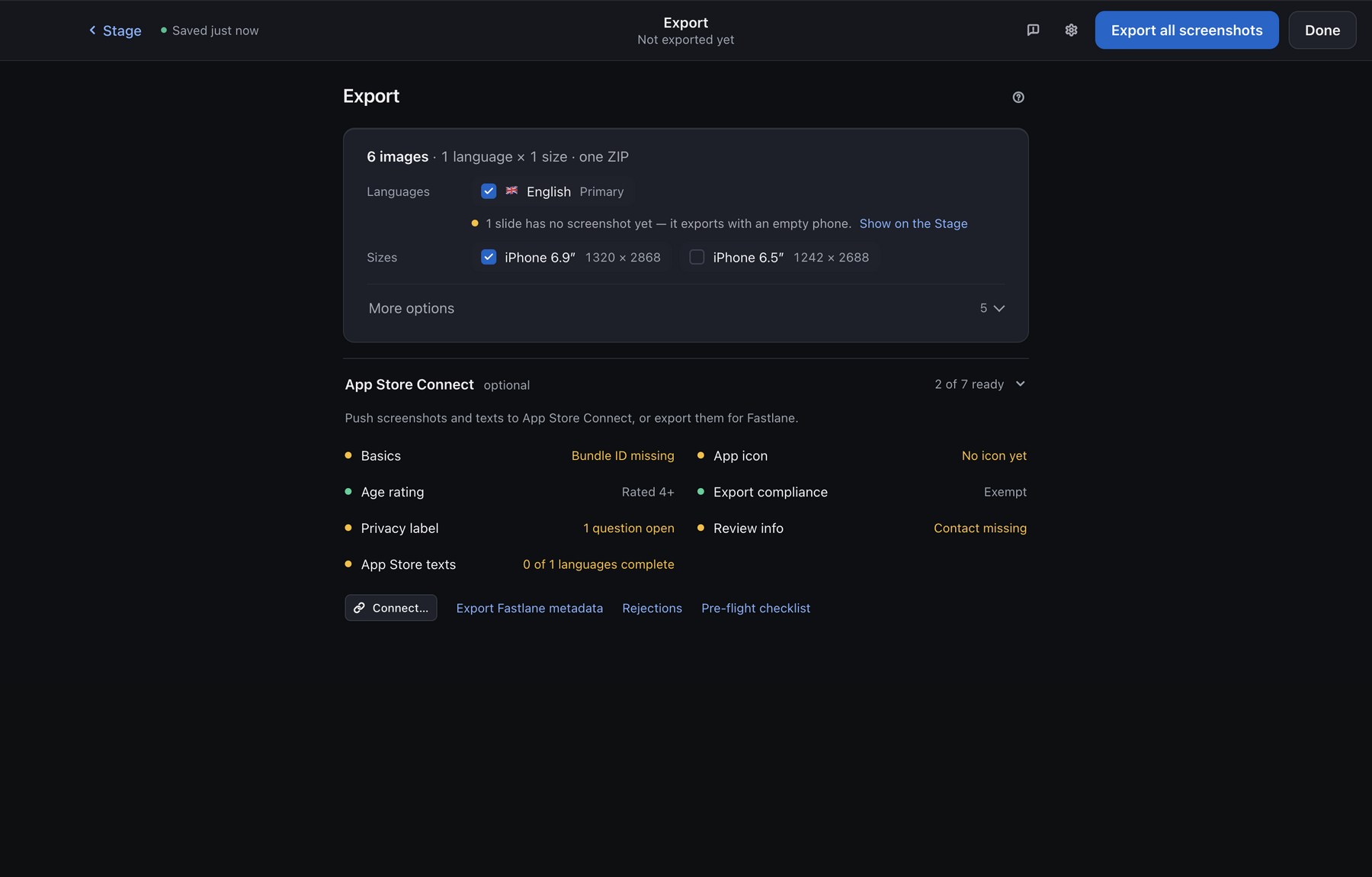Click the help question-mark icon beside Export
The image size is (1372, 877).
[1018, 97]
